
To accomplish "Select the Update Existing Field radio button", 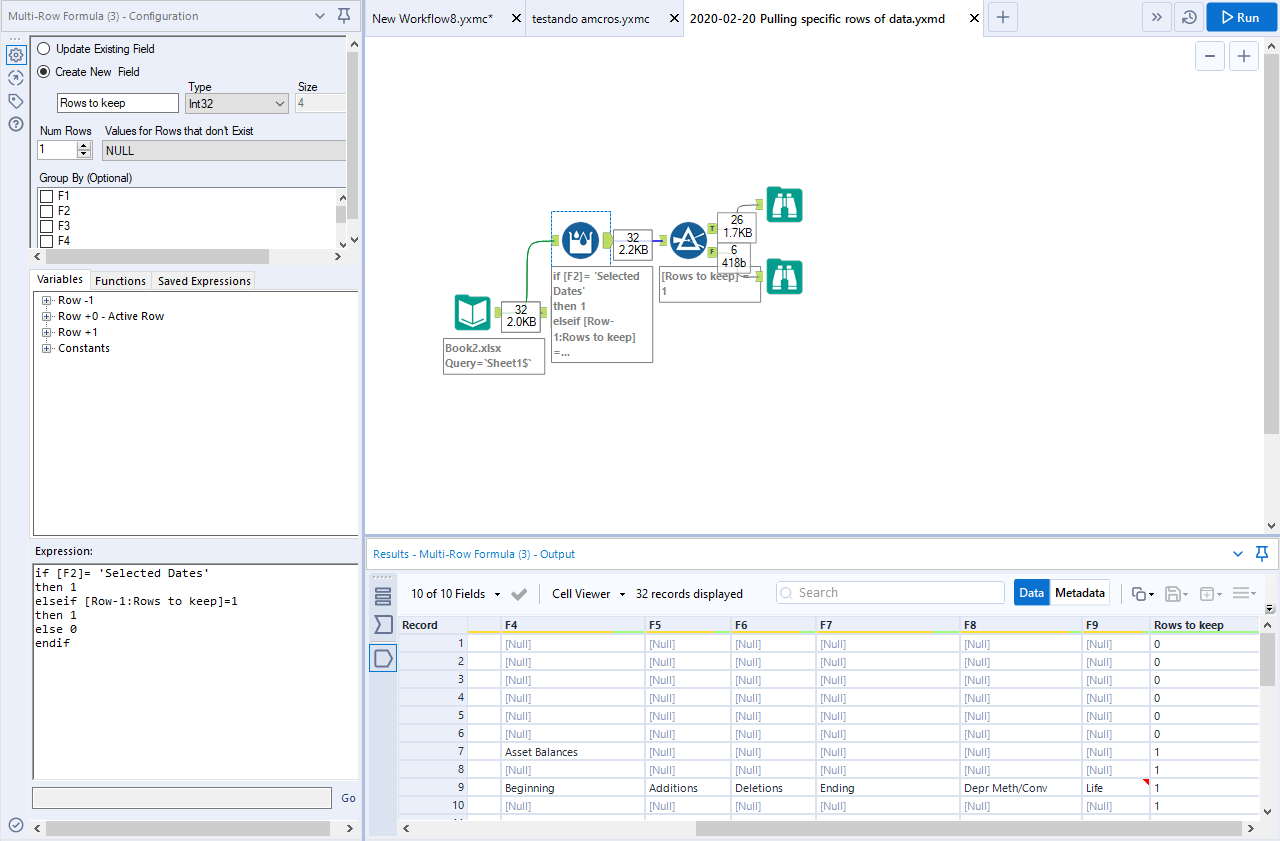I will coord(43,48).
